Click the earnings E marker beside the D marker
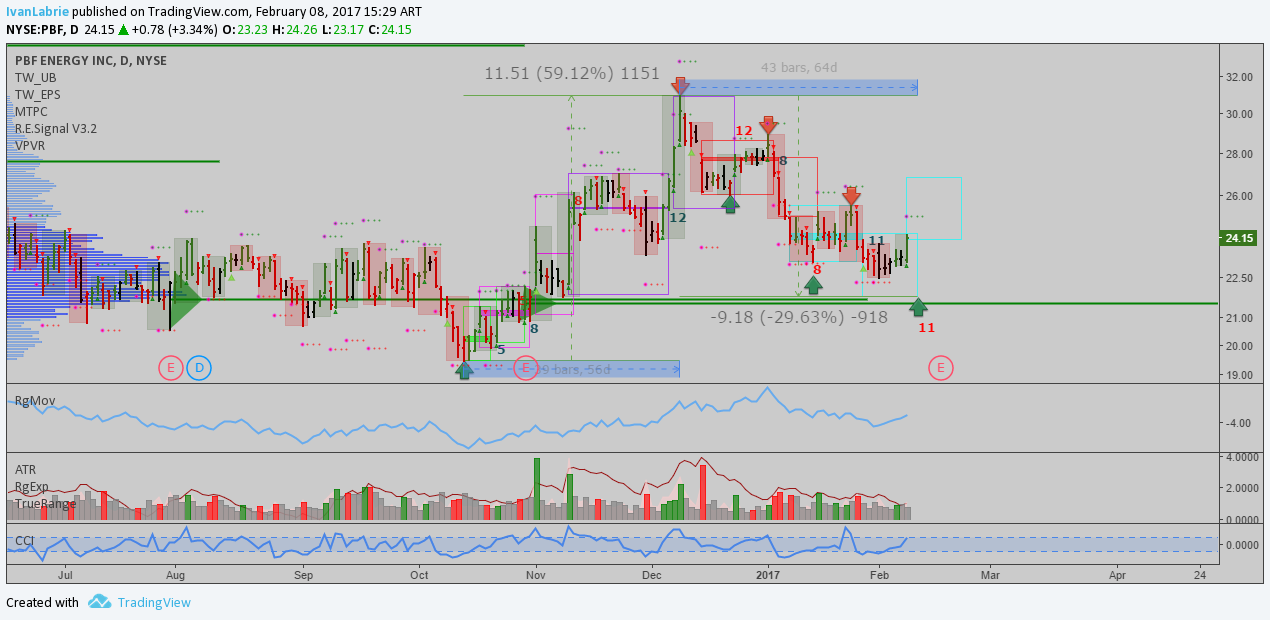 pyautogui.click(x=171, y=368)
